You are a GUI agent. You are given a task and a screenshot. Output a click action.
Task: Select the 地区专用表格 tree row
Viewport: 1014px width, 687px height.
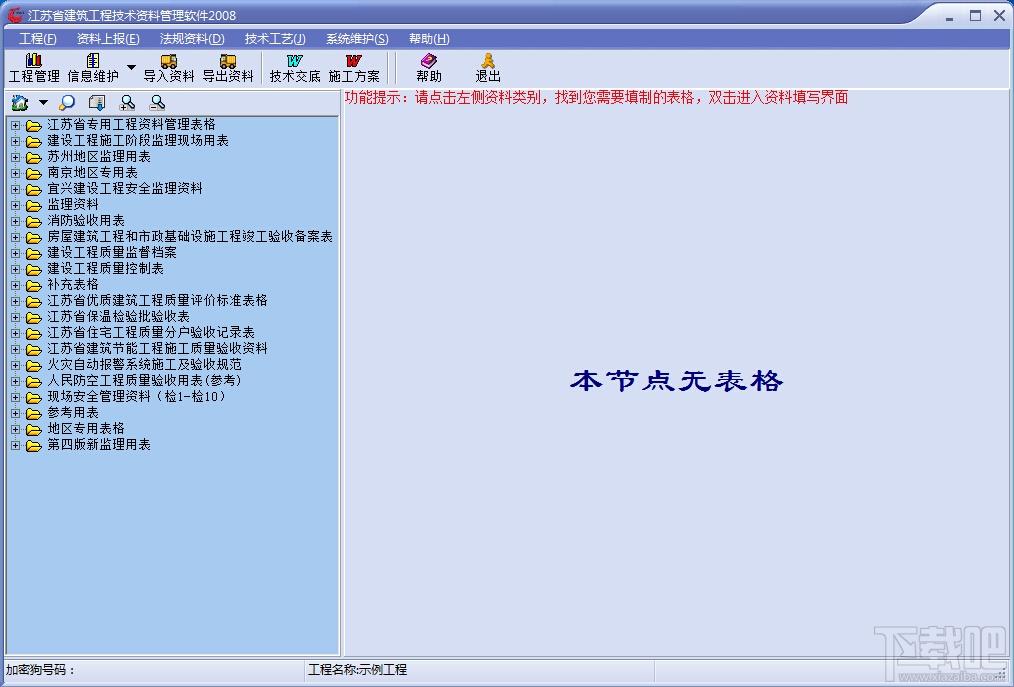point(86,429)
